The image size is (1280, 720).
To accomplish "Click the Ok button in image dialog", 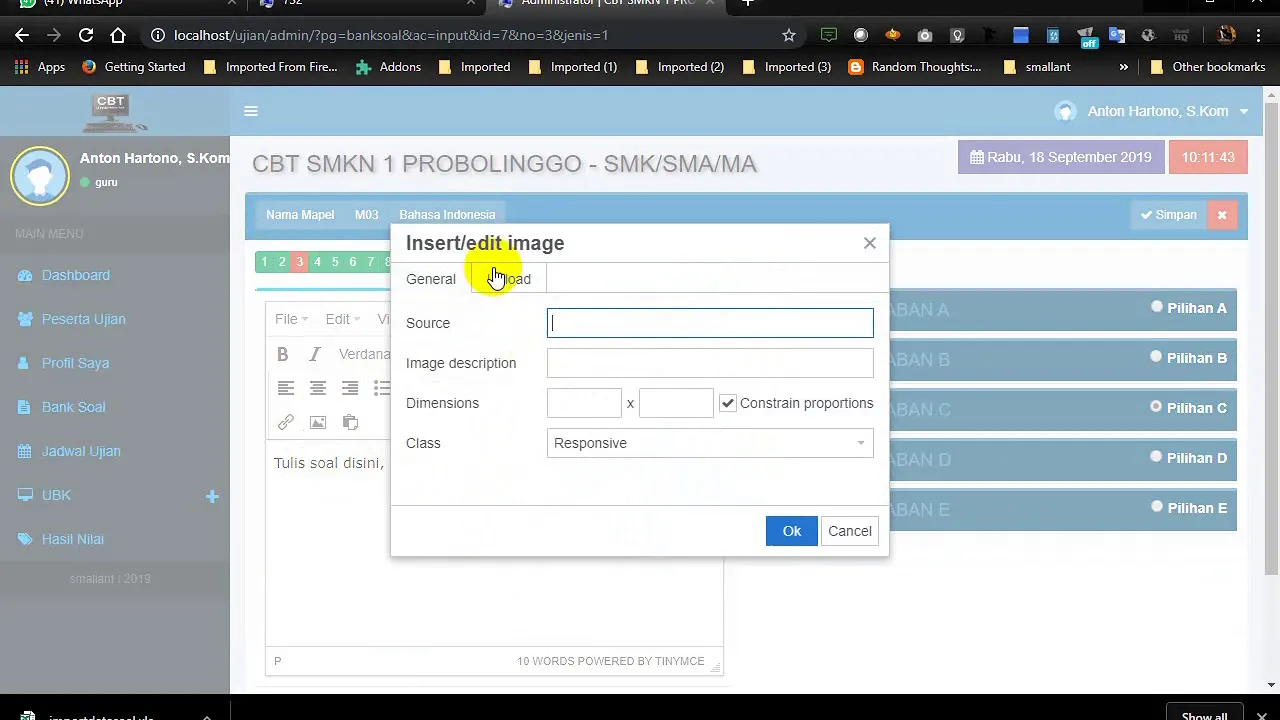I will click(x=792, y=531).
